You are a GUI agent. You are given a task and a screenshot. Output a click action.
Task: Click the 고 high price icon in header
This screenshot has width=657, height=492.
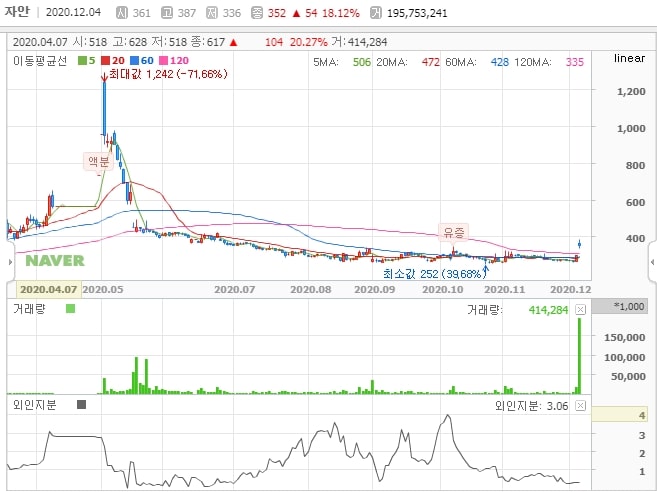(x=167, y=13)
